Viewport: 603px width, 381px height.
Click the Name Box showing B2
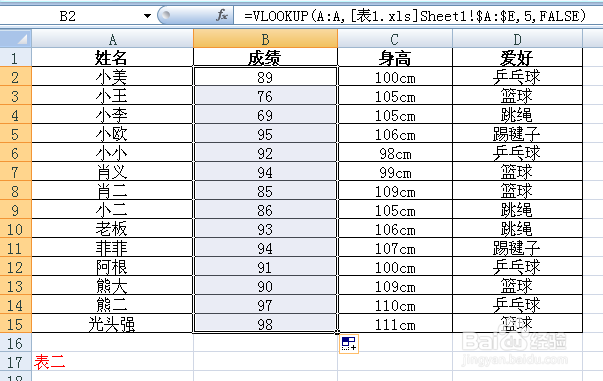[x=68, y=16]
